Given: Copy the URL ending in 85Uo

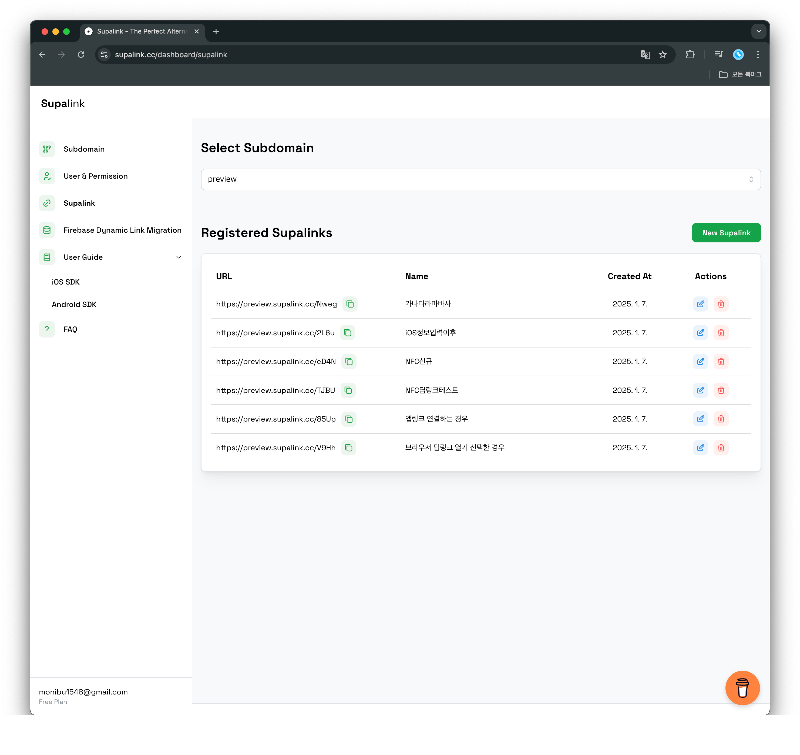Looking at the screenshot, I should 349,419.
